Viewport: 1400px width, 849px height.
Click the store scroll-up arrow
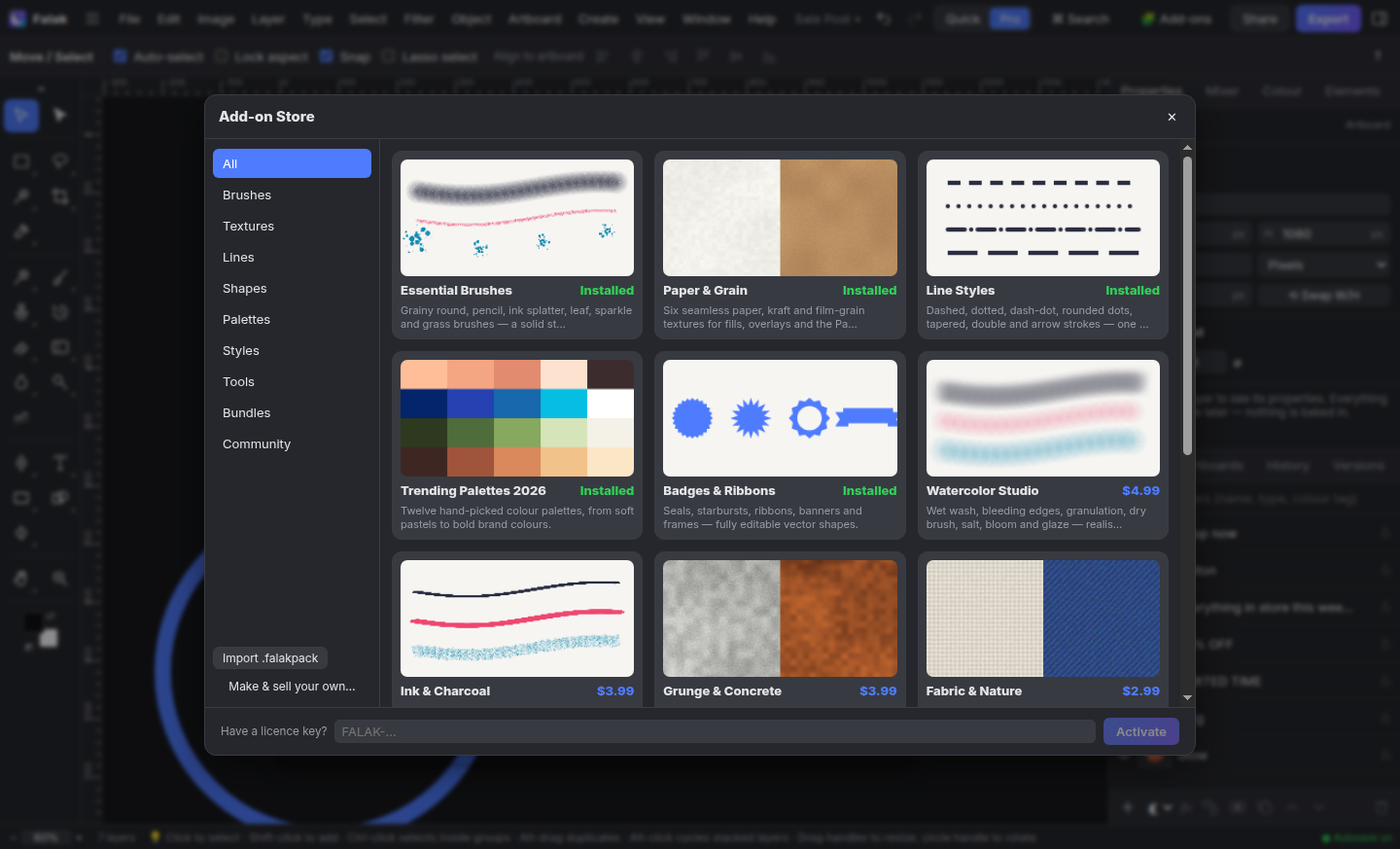pyautogui.click(x=1187, y=147)
